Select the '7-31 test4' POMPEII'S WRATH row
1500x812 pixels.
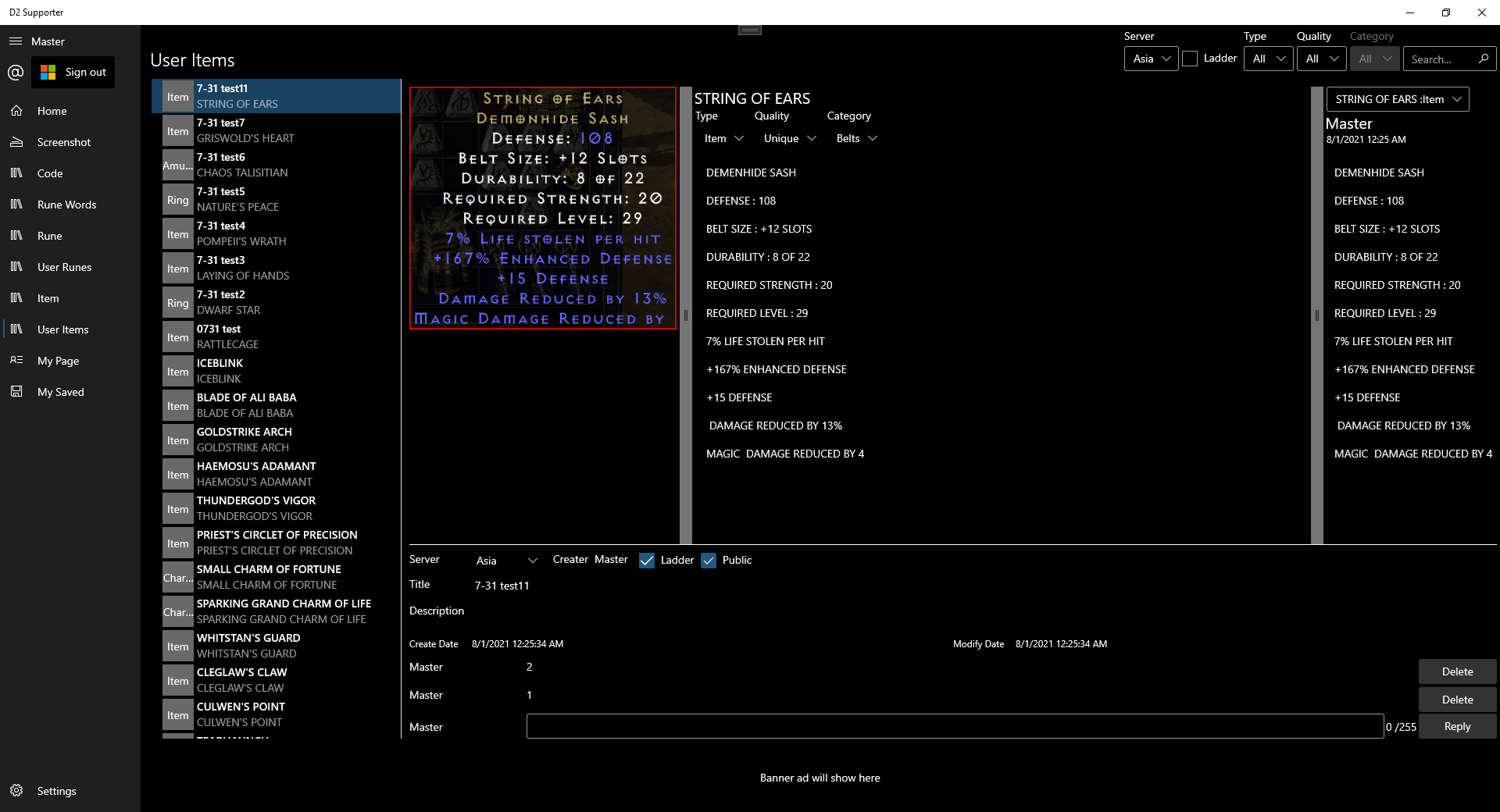coord(276,234)
